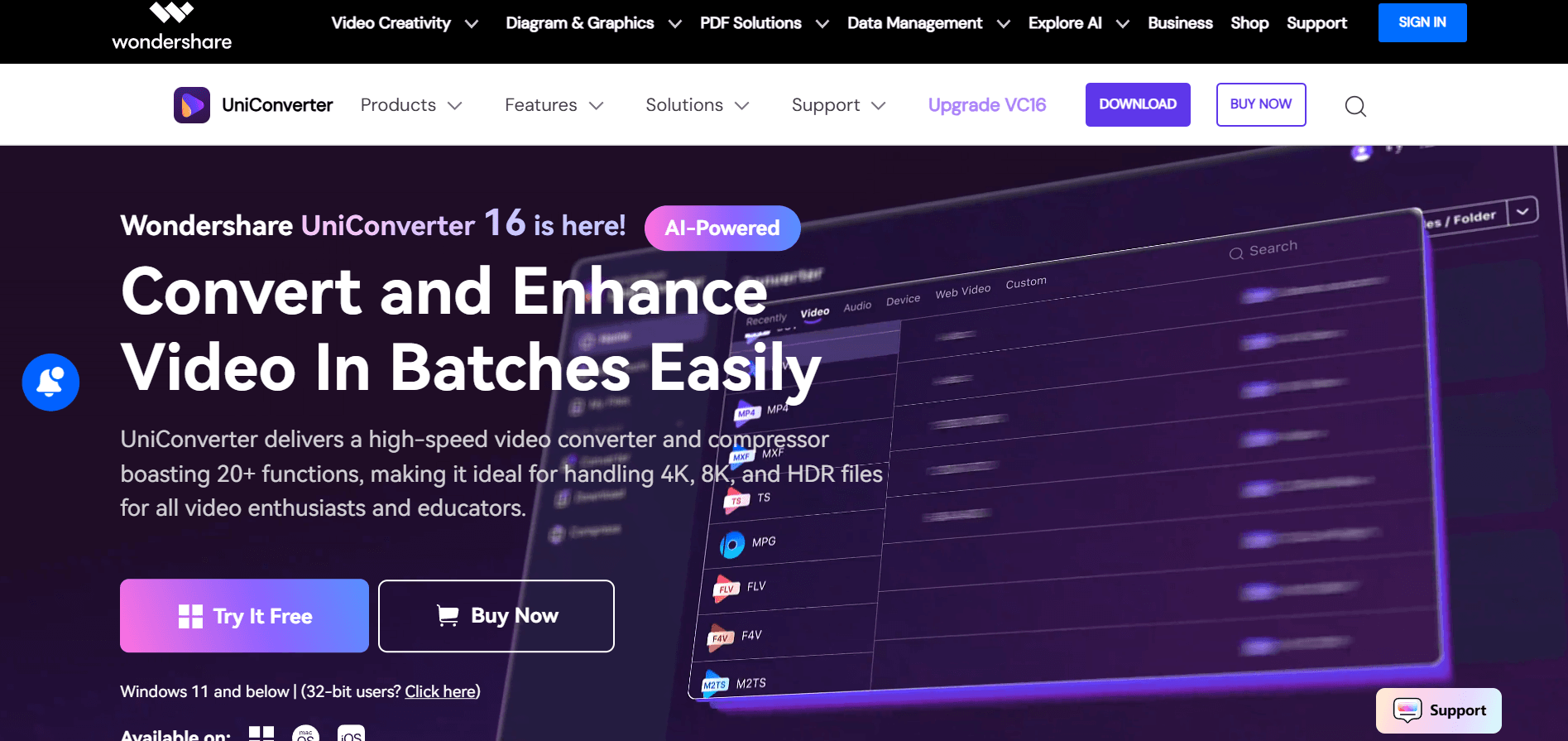Viewport: 1568px width, 741px height.
Task: Open the Folder dropdown arrow in preview
Action: (x=1522, y=210)
